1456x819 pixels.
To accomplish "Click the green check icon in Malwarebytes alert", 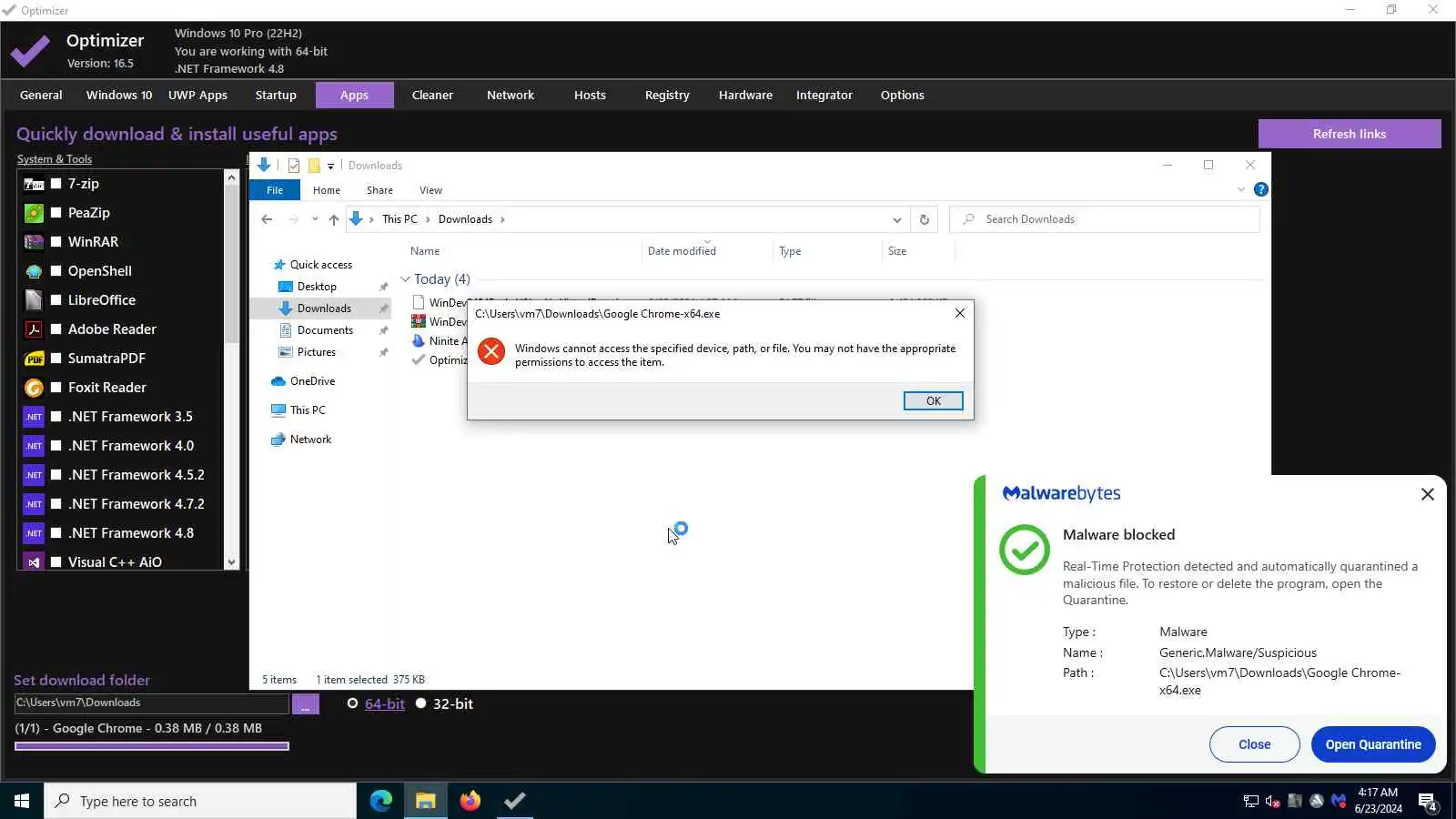I will point(1025,550).
